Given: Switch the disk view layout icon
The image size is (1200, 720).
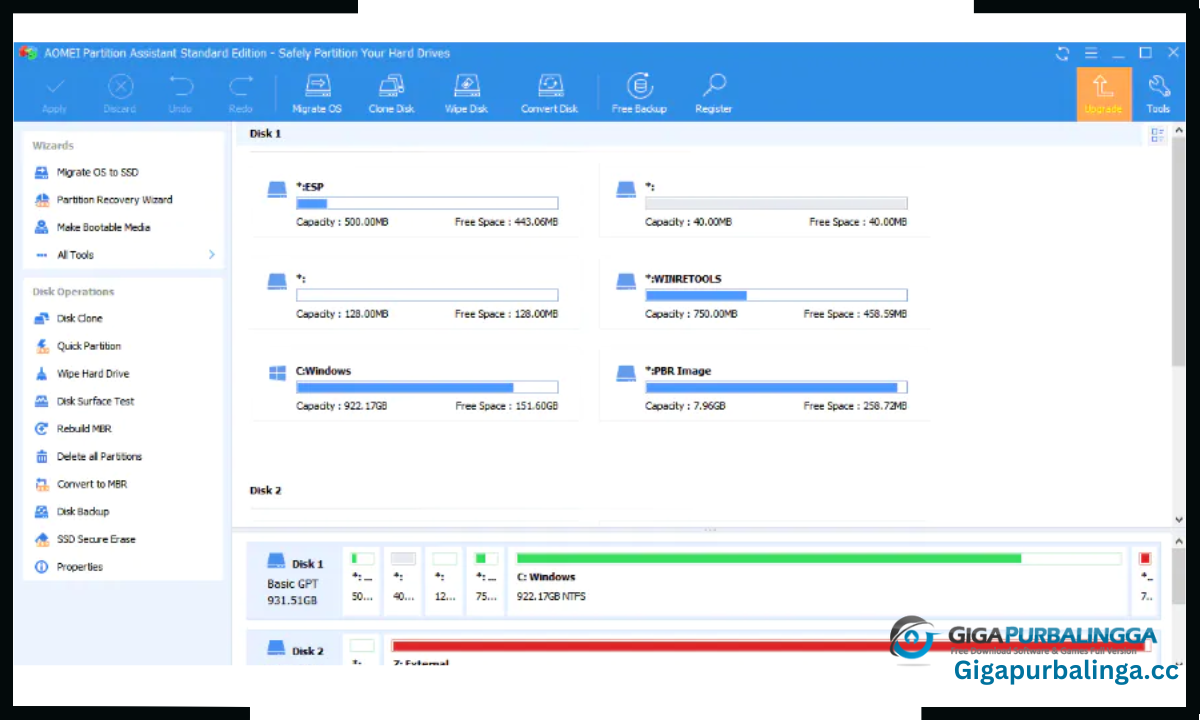Looking at the screenshot, I should 1158,135.
